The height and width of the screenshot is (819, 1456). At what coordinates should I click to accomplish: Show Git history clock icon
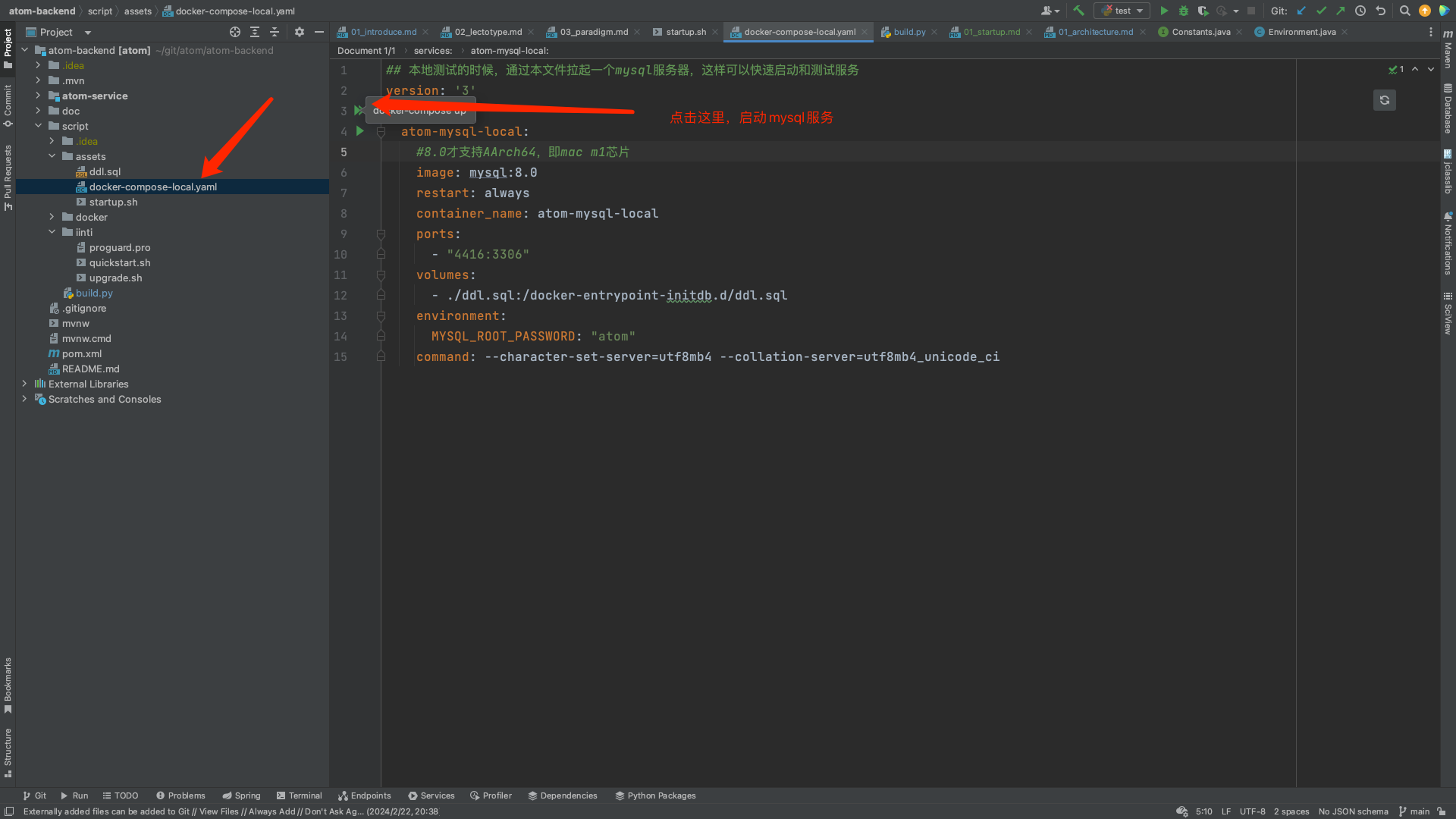(x=1360, y=11)
